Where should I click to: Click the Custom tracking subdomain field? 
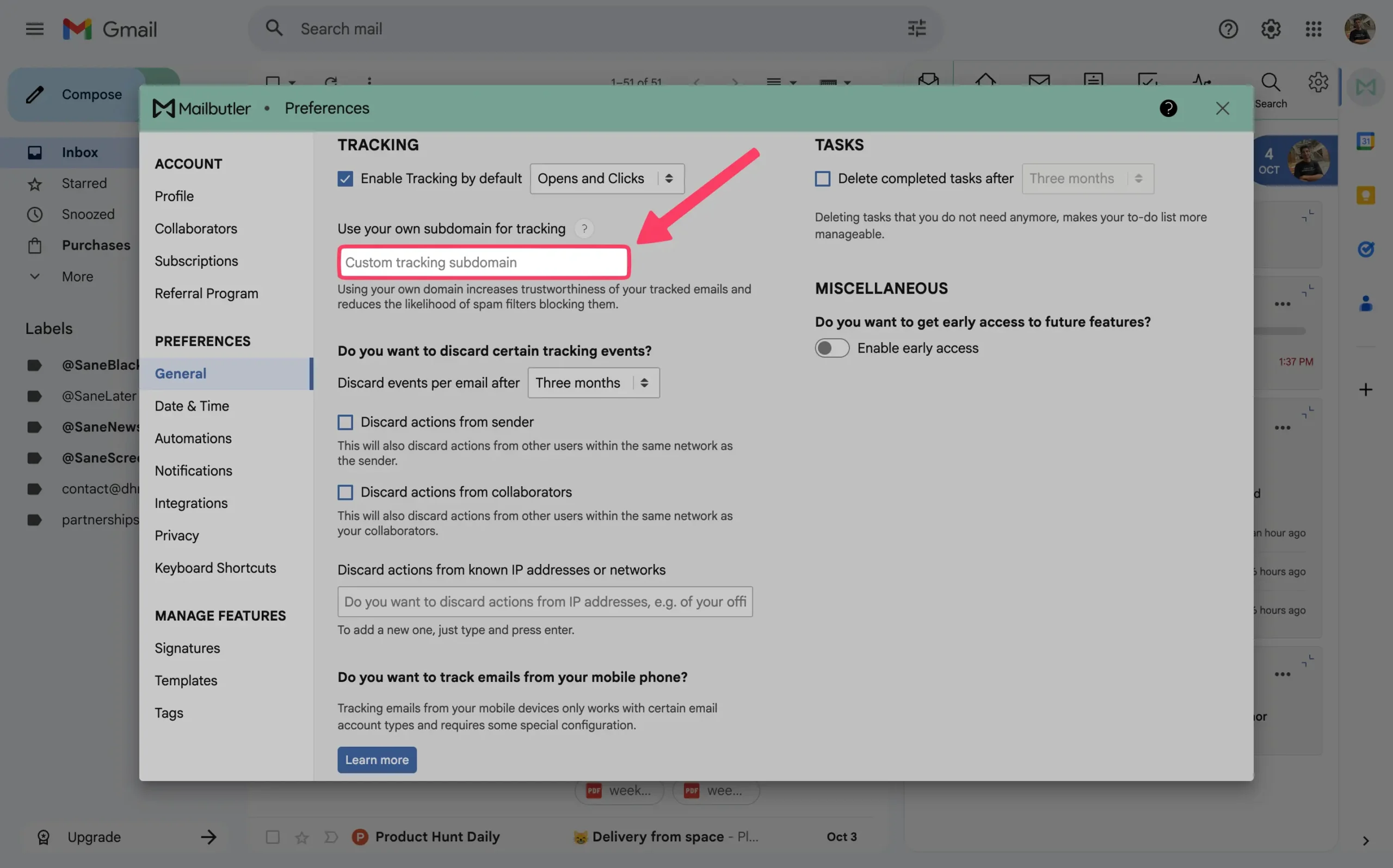click(x=484, y=262)
